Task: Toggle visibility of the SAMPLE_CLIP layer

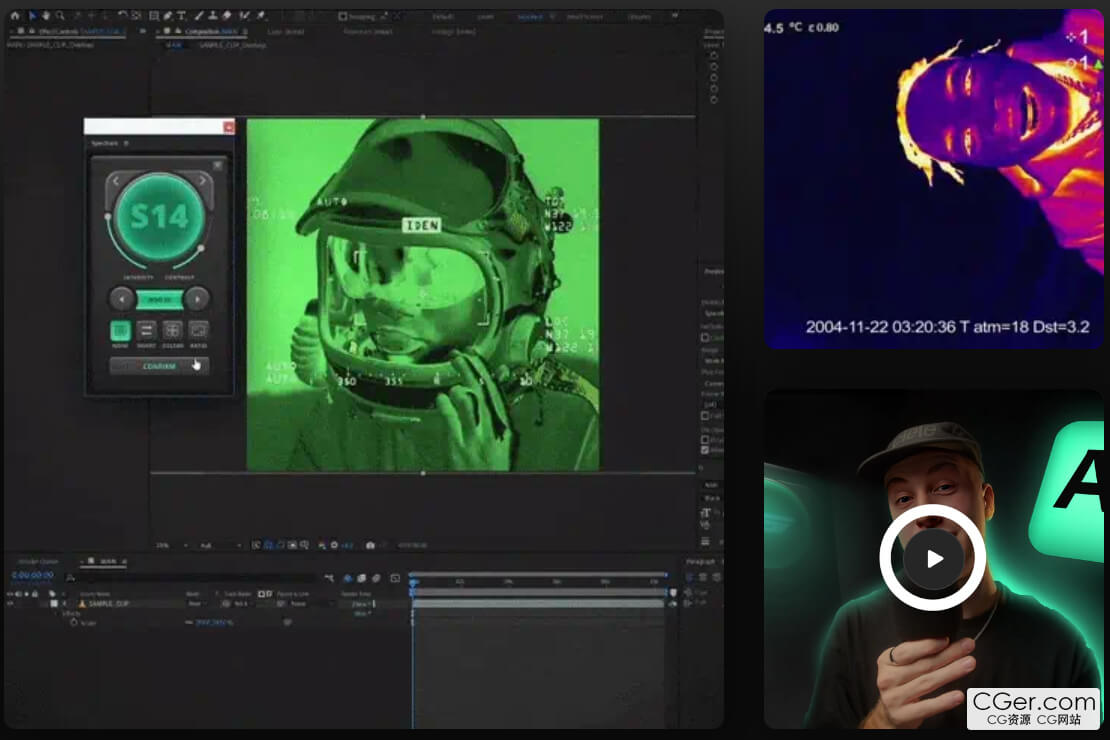Action: (10, 604)
